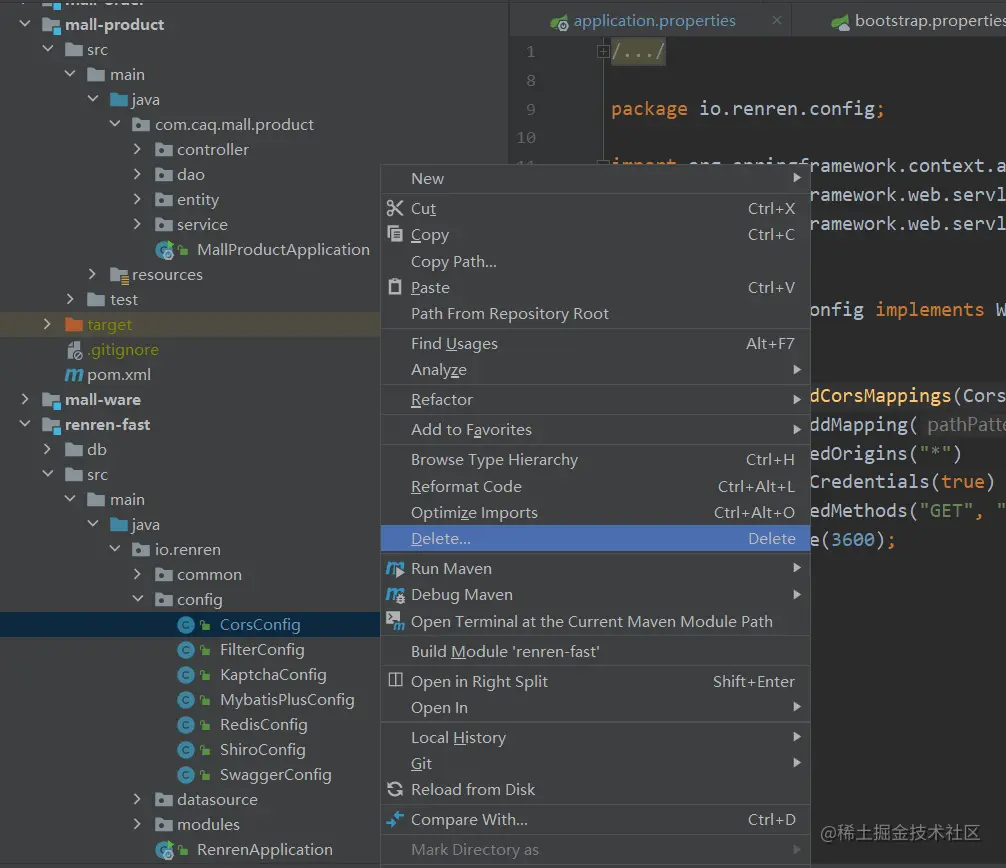Click the Open in Right Split icon
The height and width of the screenshot is (868, 1006).
click(x=395, y=680)
